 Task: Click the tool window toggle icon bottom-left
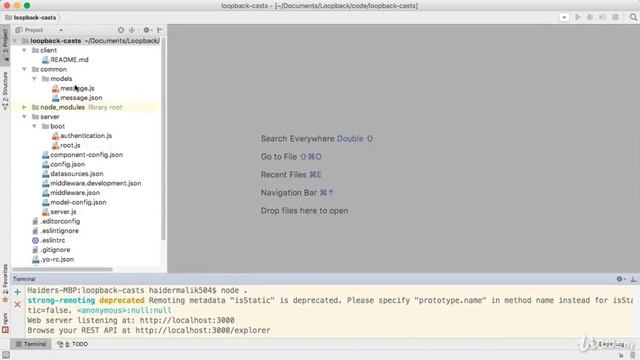click(6, 356)
